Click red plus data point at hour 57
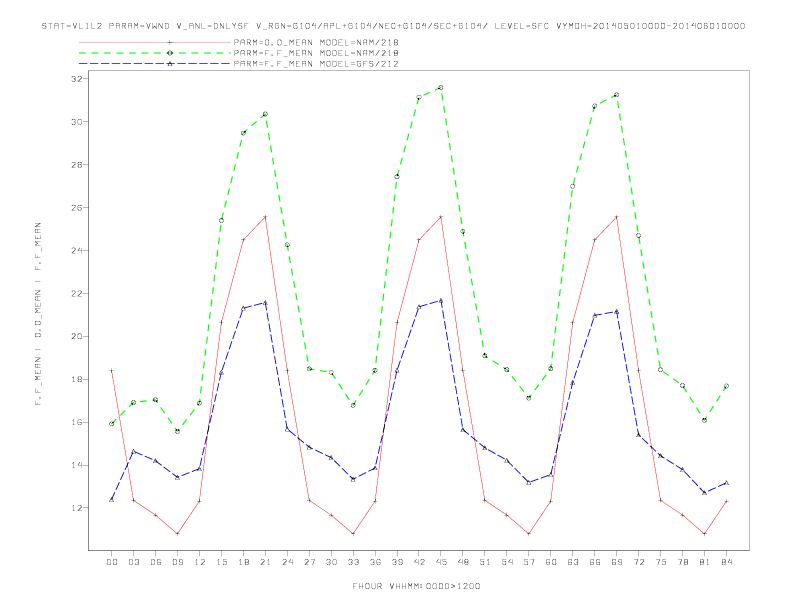This screenshot has width=792, height=612. (529, 534)
